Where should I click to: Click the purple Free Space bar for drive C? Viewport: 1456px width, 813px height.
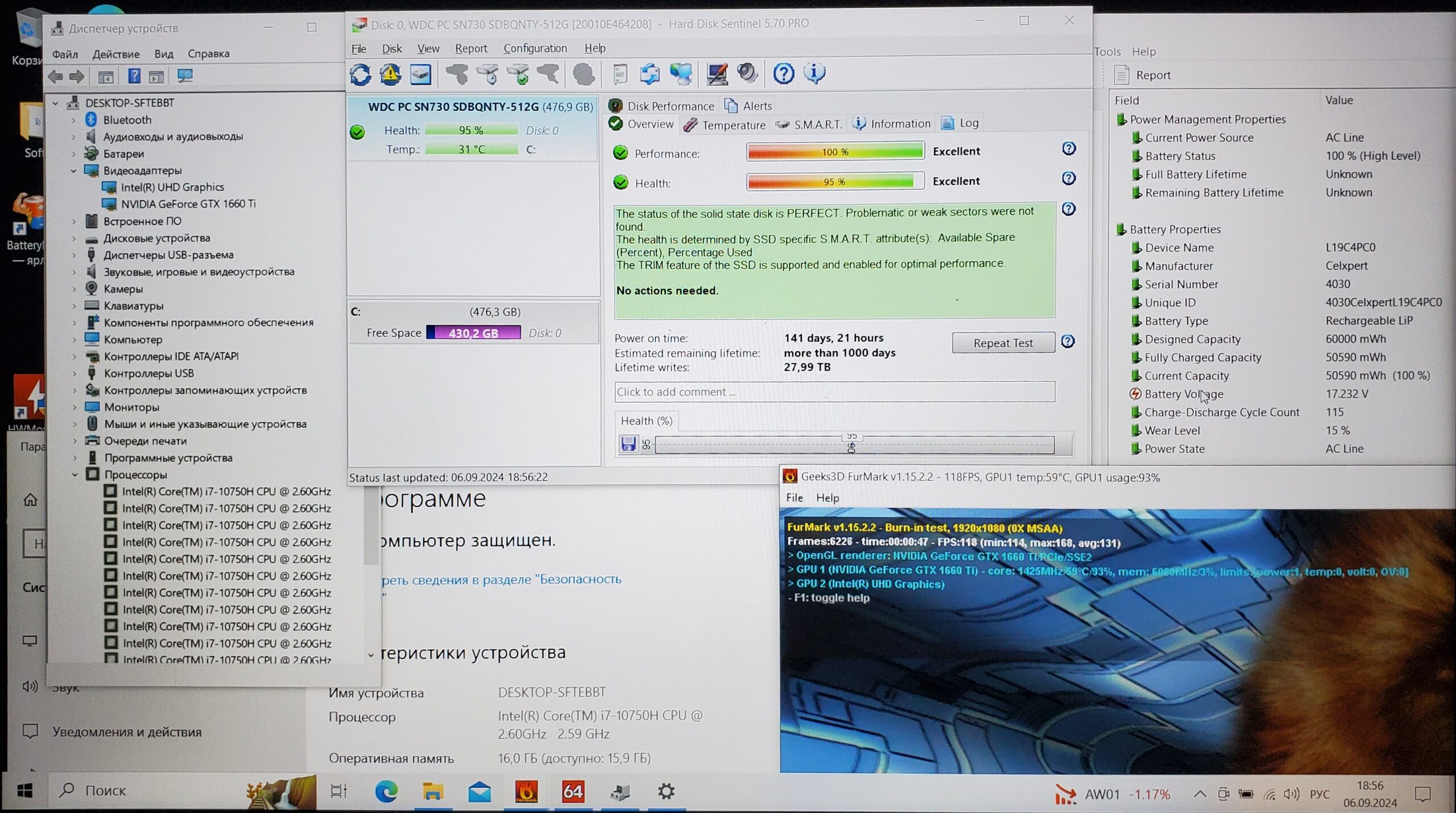473,333
